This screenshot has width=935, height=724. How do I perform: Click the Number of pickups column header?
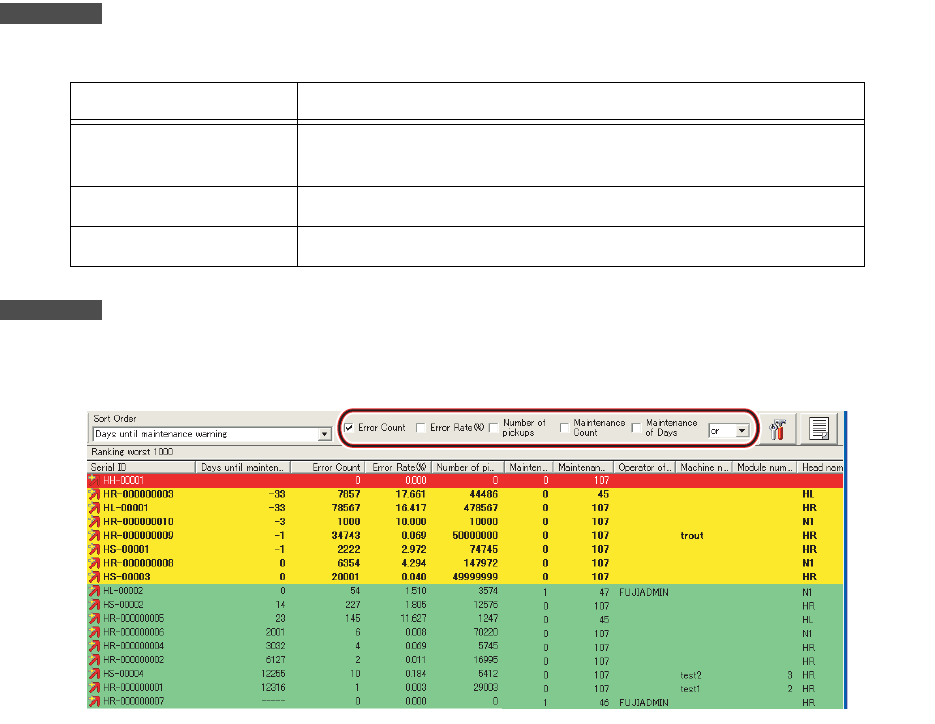(468, 467)
